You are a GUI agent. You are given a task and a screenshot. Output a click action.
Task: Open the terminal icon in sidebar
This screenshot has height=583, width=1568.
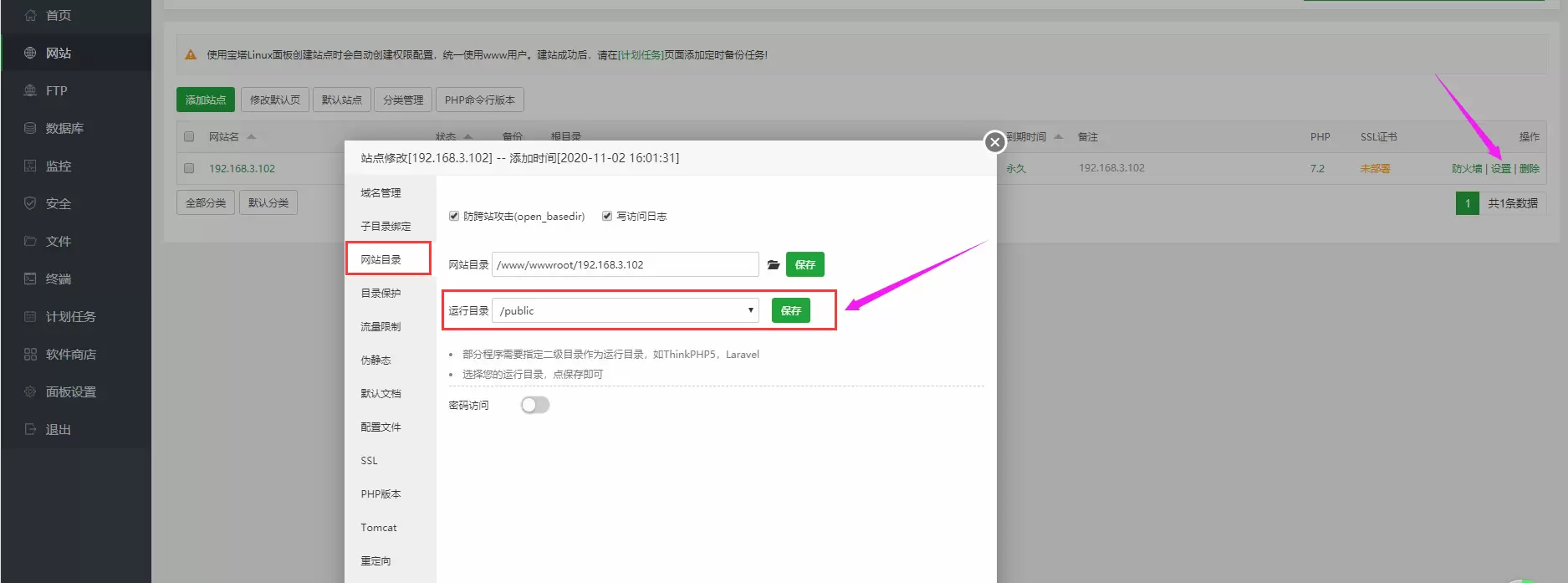coord(30,279)
